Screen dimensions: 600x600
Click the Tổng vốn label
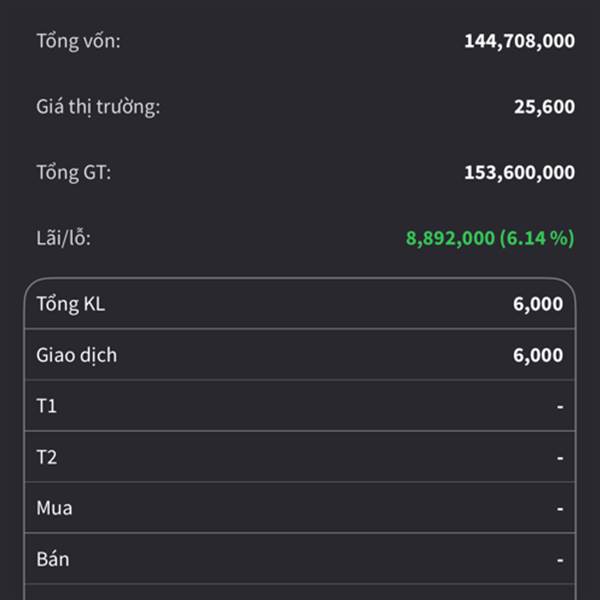point(78,41)
